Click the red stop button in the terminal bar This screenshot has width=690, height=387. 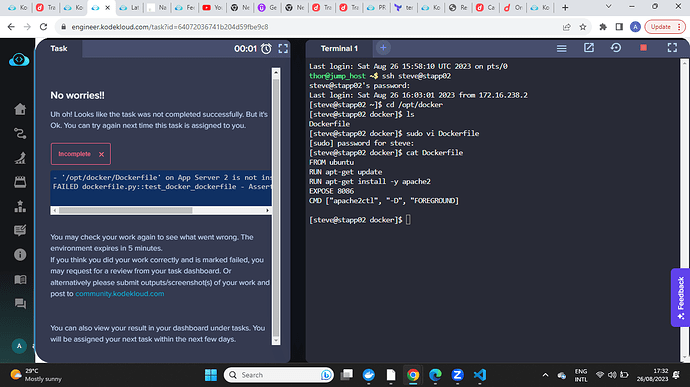tap(643, 48)
